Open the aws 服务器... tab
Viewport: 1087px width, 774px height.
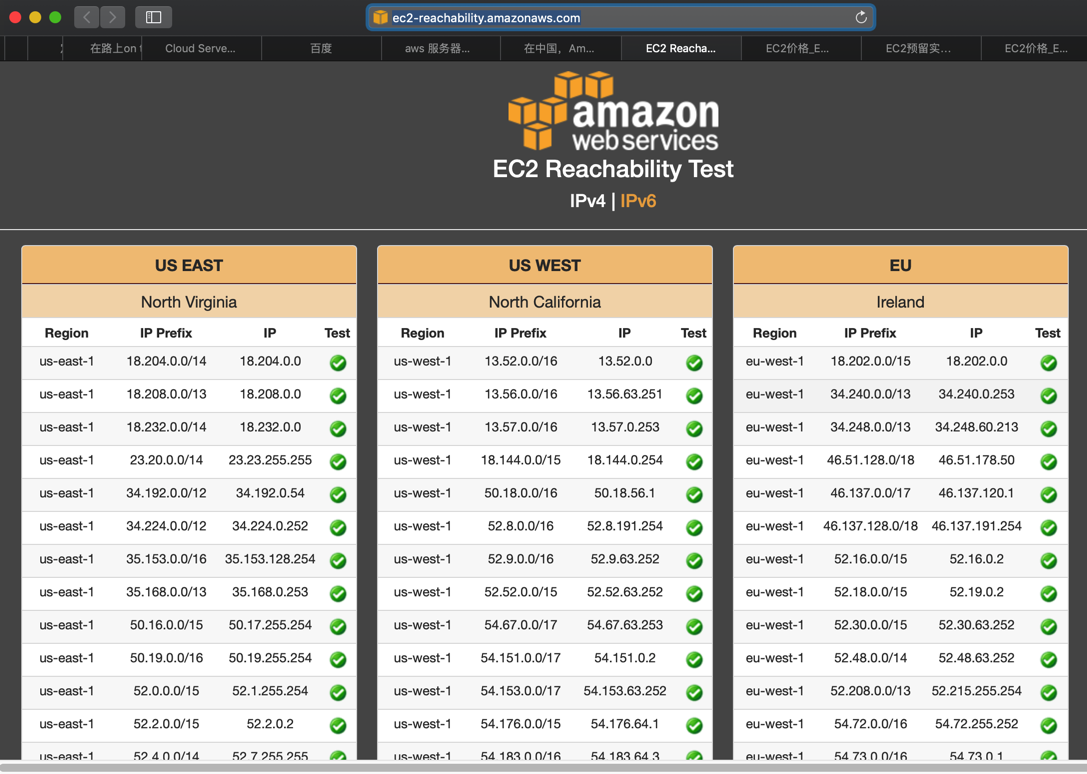click(441, 49)
